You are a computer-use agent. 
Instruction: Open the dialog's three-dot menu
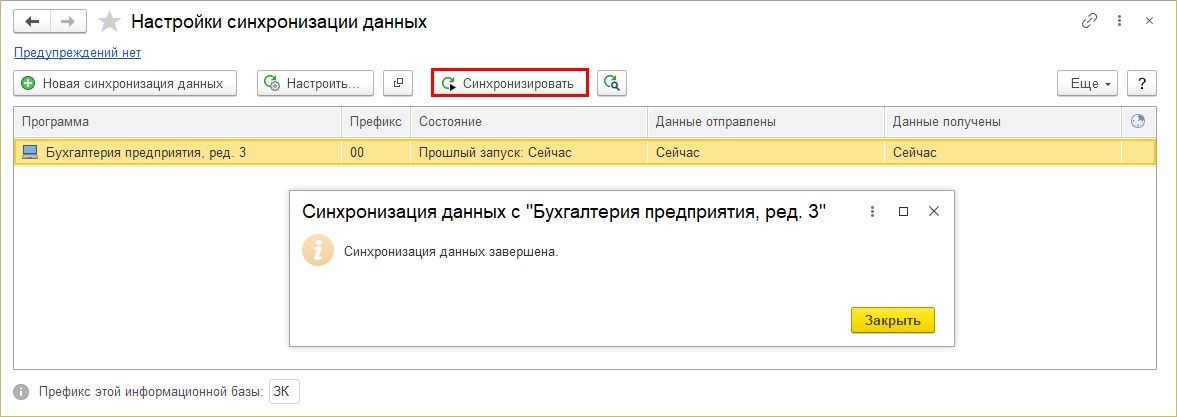872,212
